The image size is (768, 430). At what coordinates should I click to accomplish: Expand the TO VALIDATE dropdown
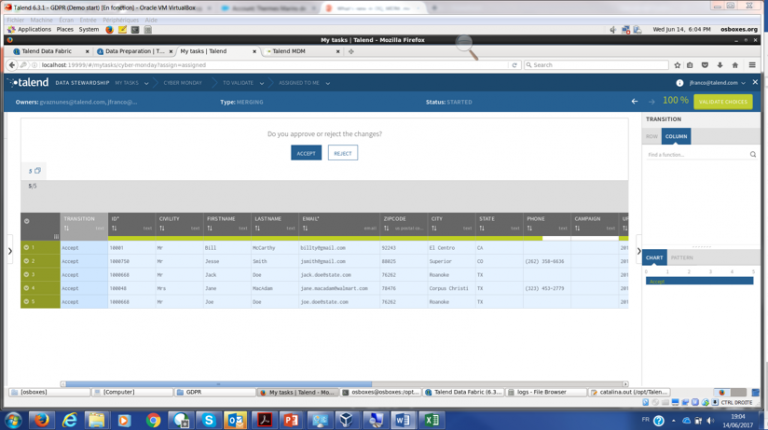point(262,83)
